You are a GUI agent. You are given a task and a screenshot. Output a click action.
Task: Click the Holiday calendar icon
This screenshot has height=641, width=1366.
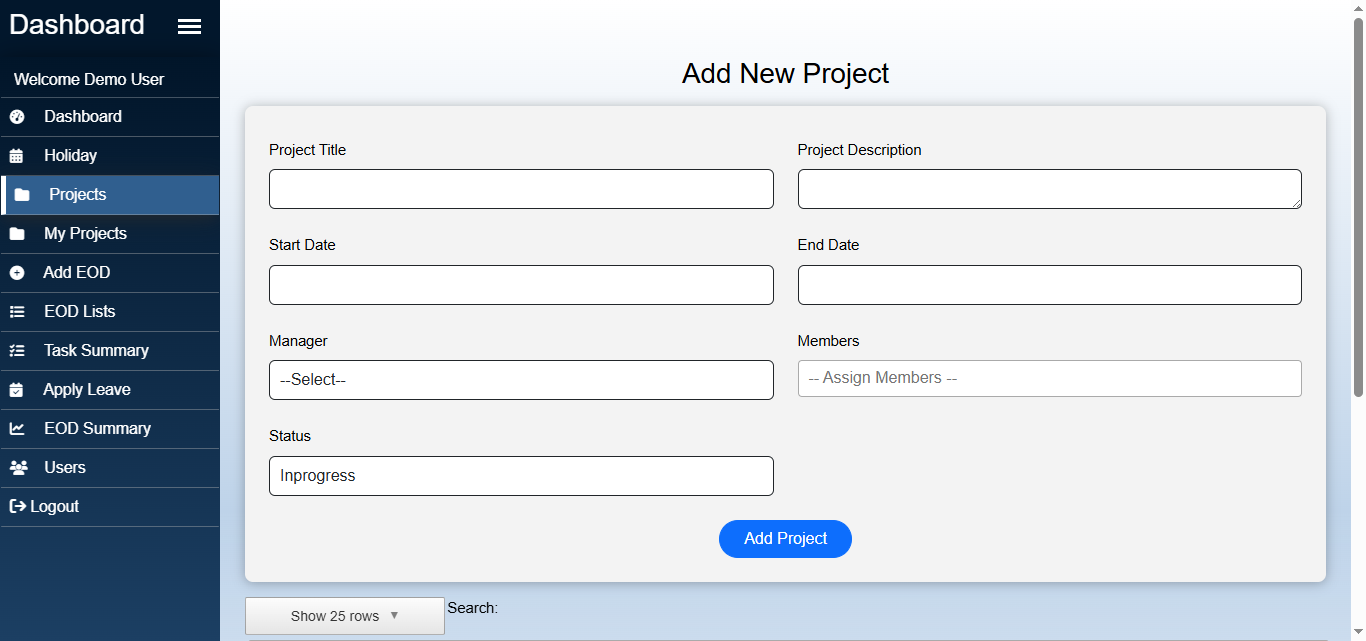click(x=17, y=156)
